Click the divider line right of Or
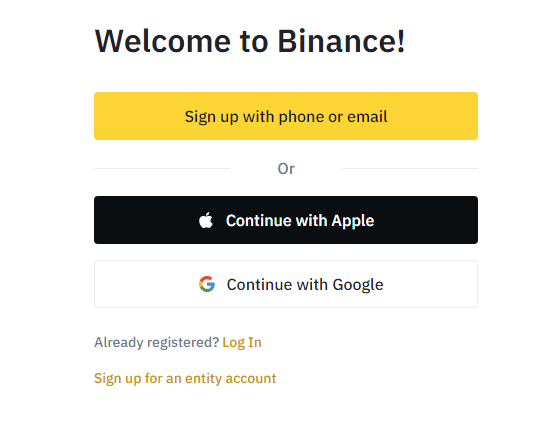Image resolution: width=554 pixels, height=430 pixels. (x=410, y=169)
